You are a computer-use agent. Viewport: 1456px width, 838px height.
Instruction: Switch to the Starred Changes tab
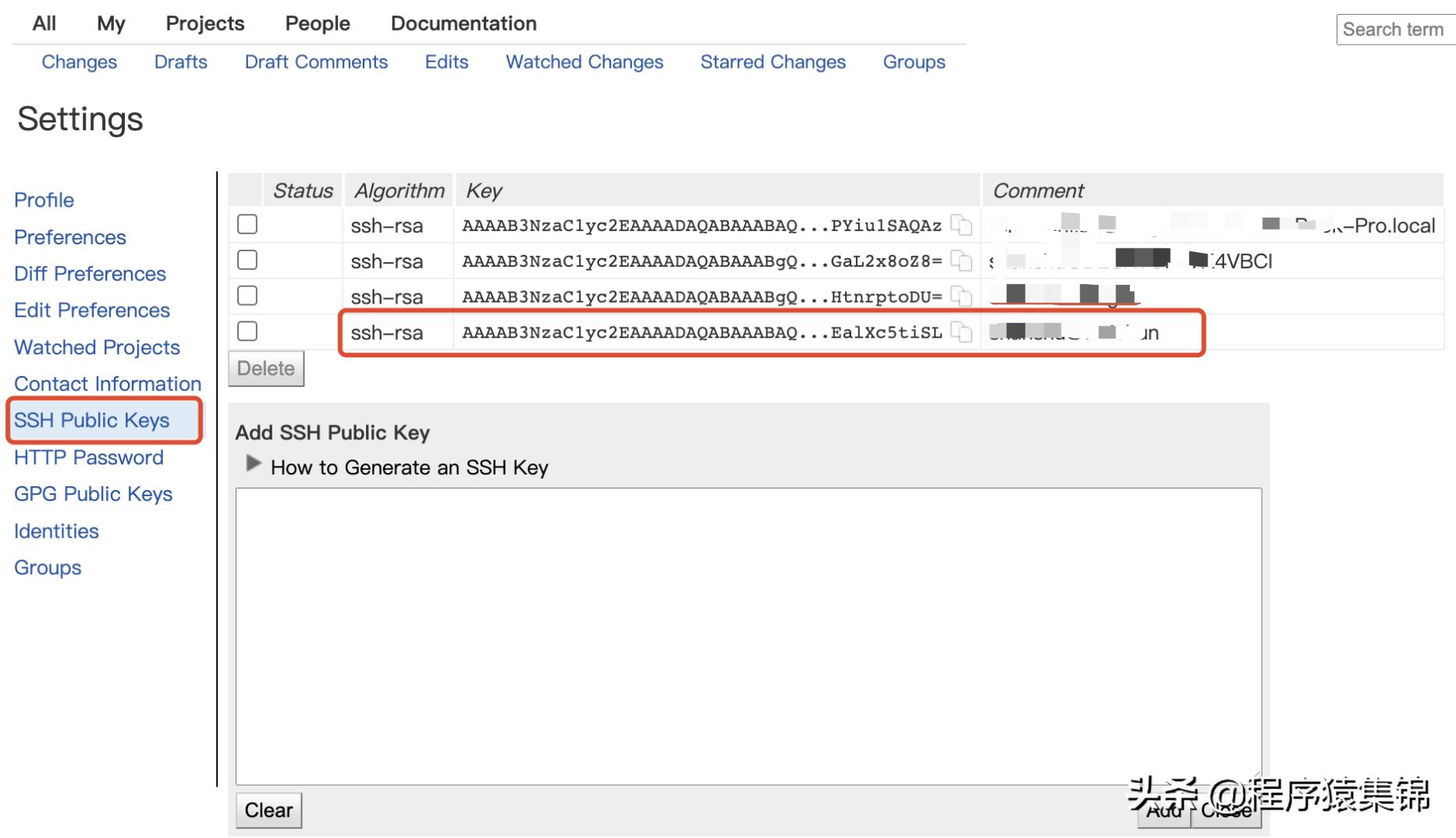[x=772, y=62]
